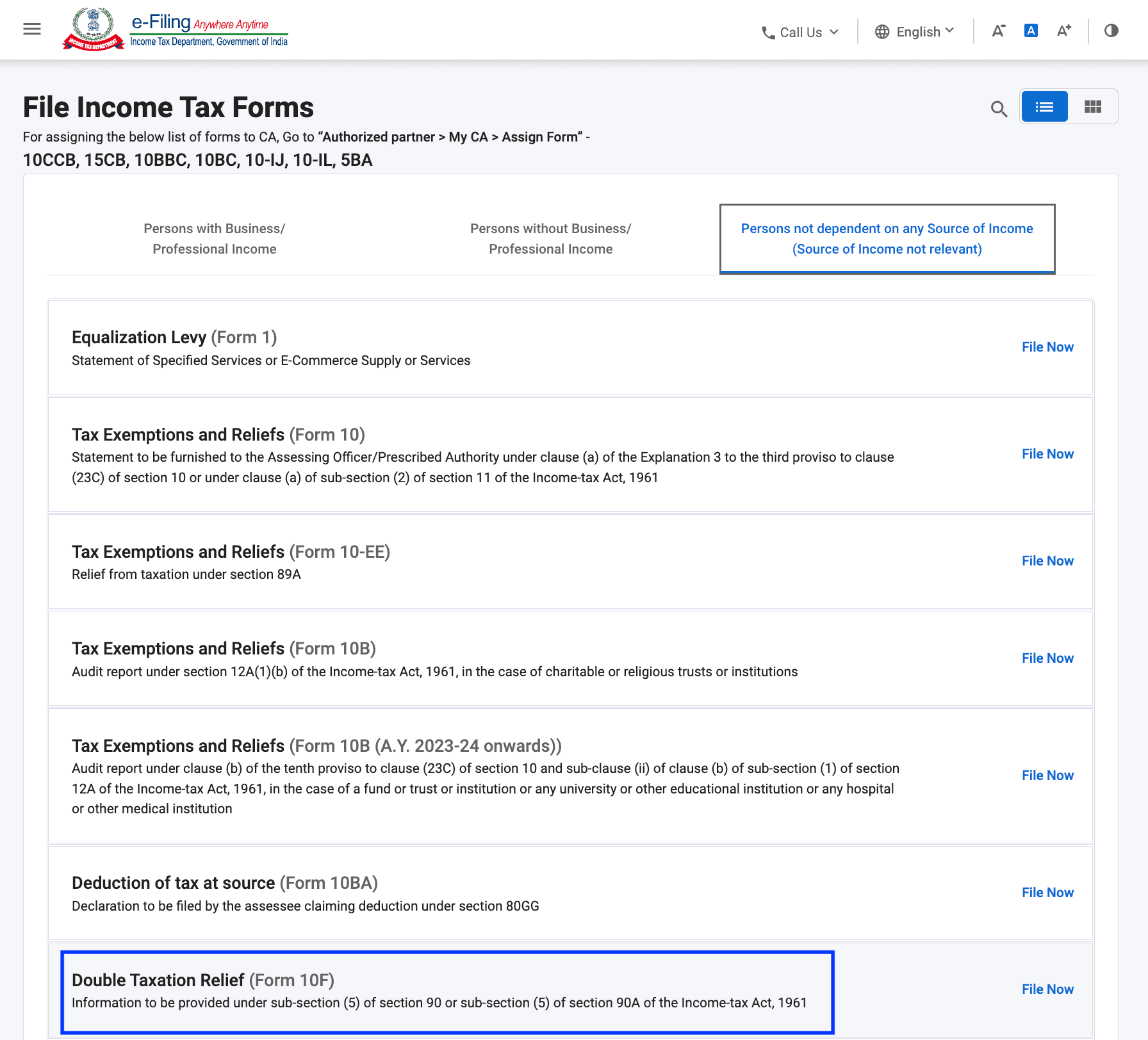File Now for Deduction of tax Form 10BA

(x=1047, y=893)
